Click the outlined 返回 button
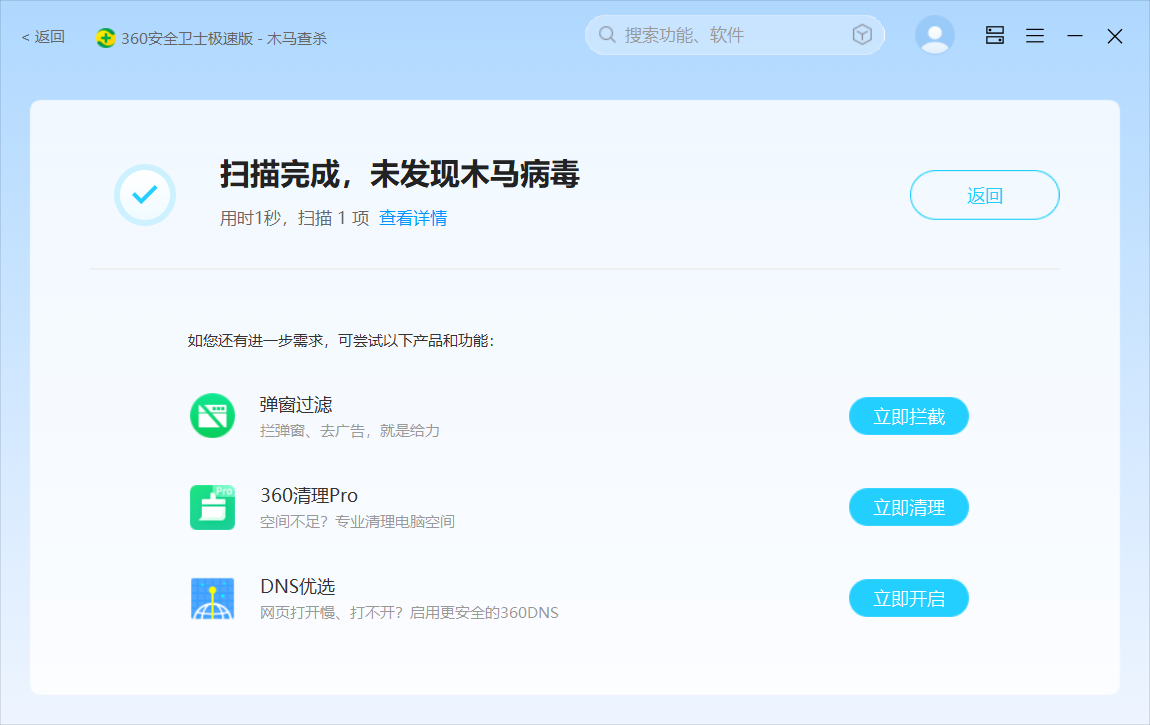This screenshot has width=1150, height=725. coord(984,195)
